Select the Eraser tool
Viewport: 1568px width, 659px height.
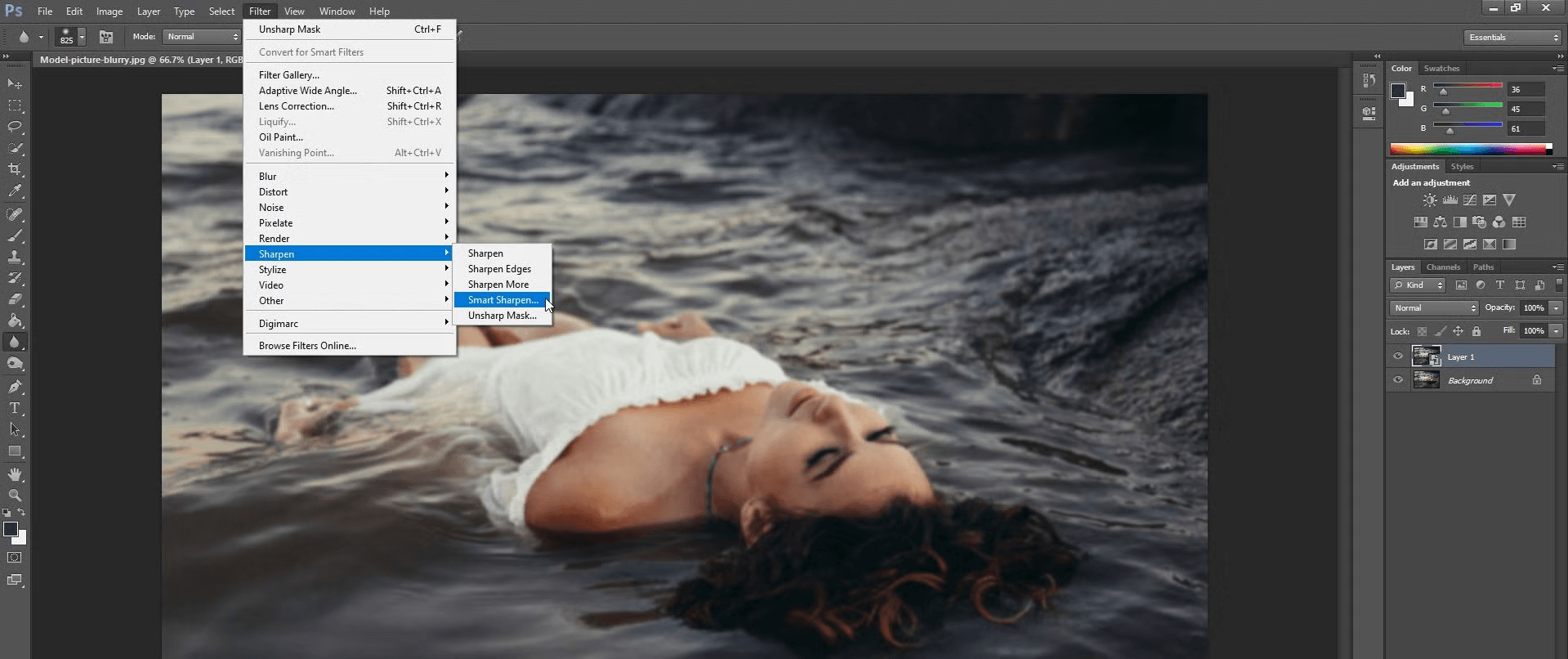point(15,299)
